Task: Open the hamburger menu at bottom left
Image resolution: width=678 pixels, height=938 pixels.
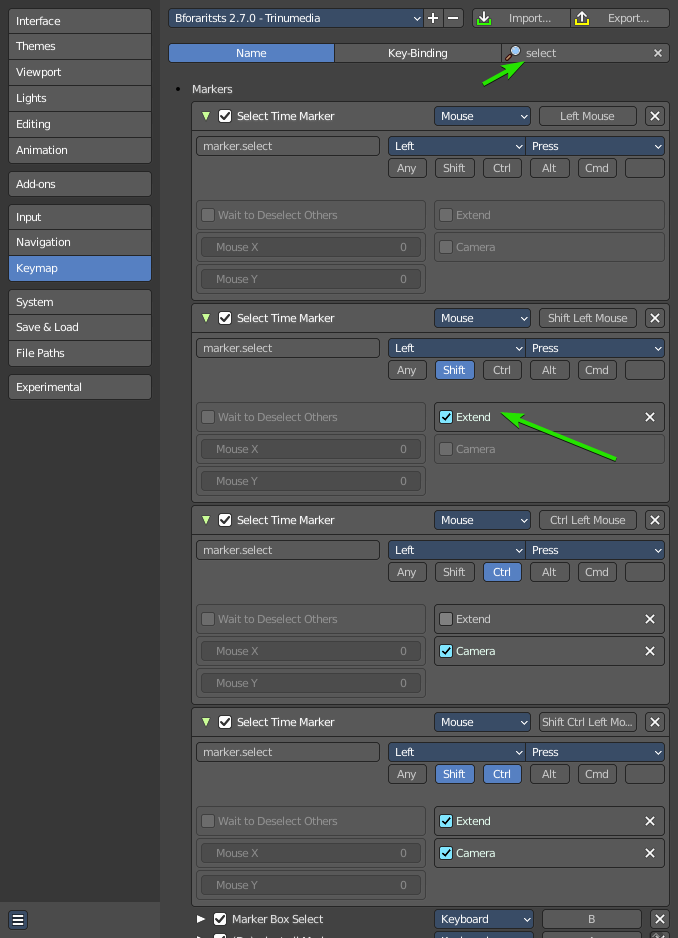Action: point(18,919)
